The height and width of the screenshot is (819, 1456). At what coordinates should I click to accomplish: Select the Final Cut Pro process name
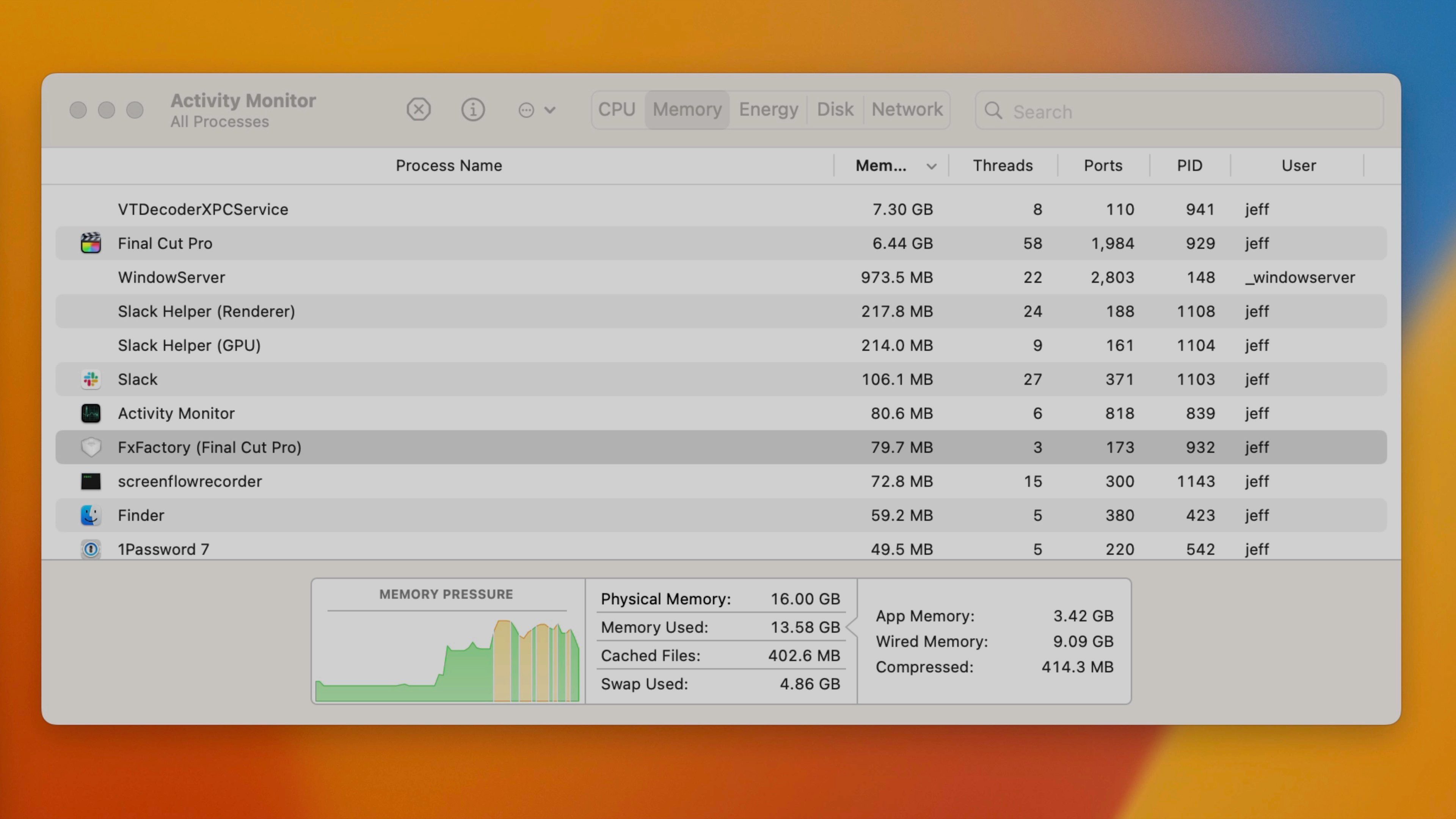click(x=165, y=243)
